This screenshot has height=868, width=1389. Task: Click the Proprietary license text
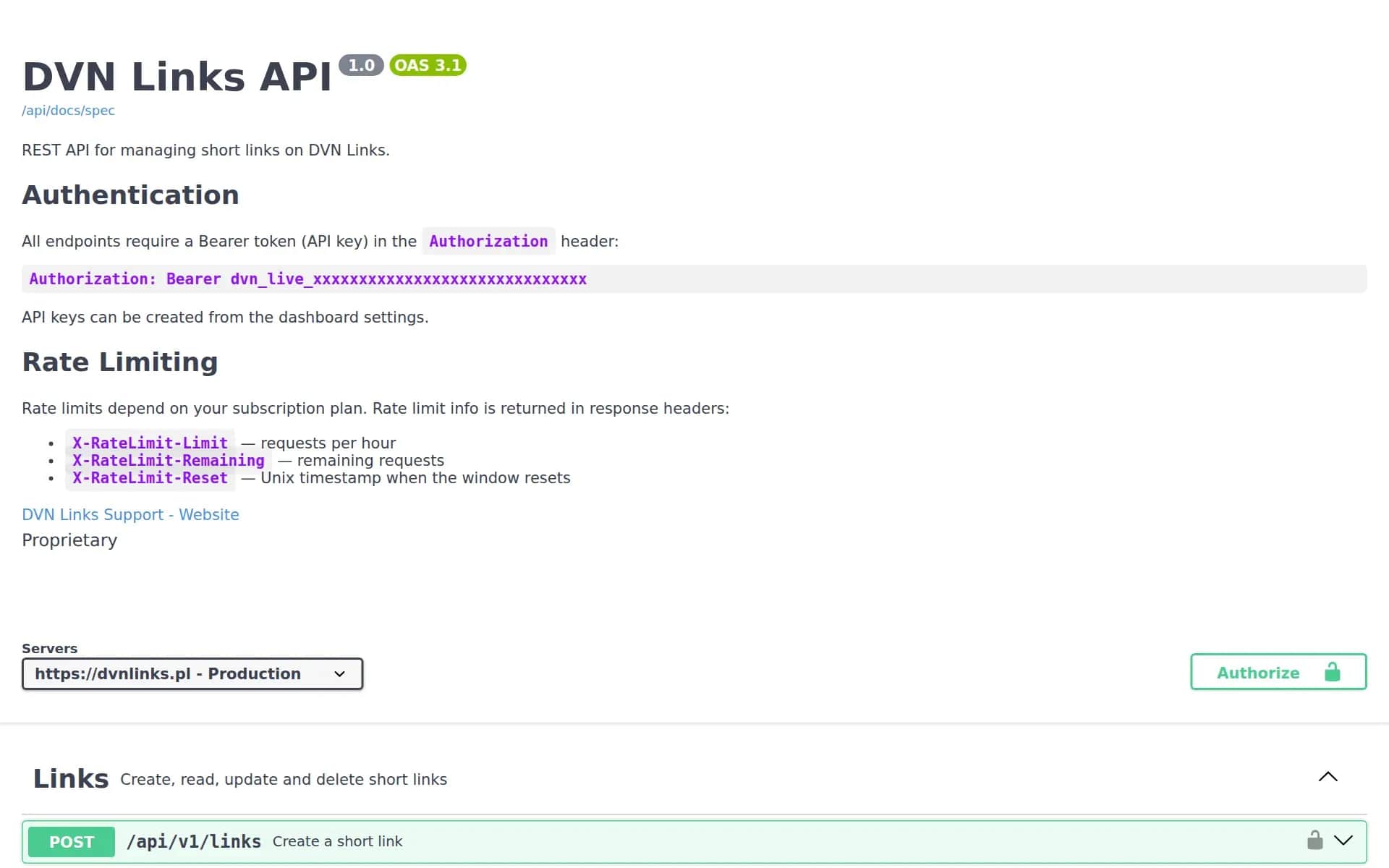(x=69, y=540)
